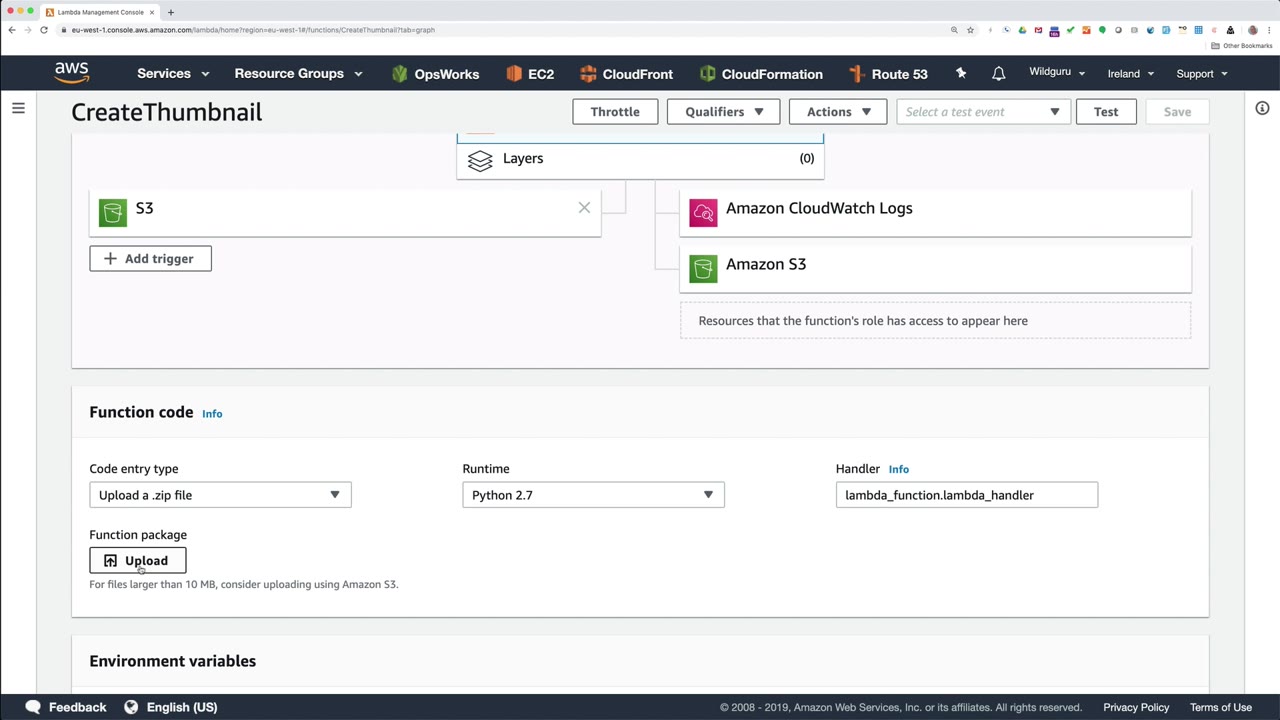Open the Other Bookmarks folder

1242,46
